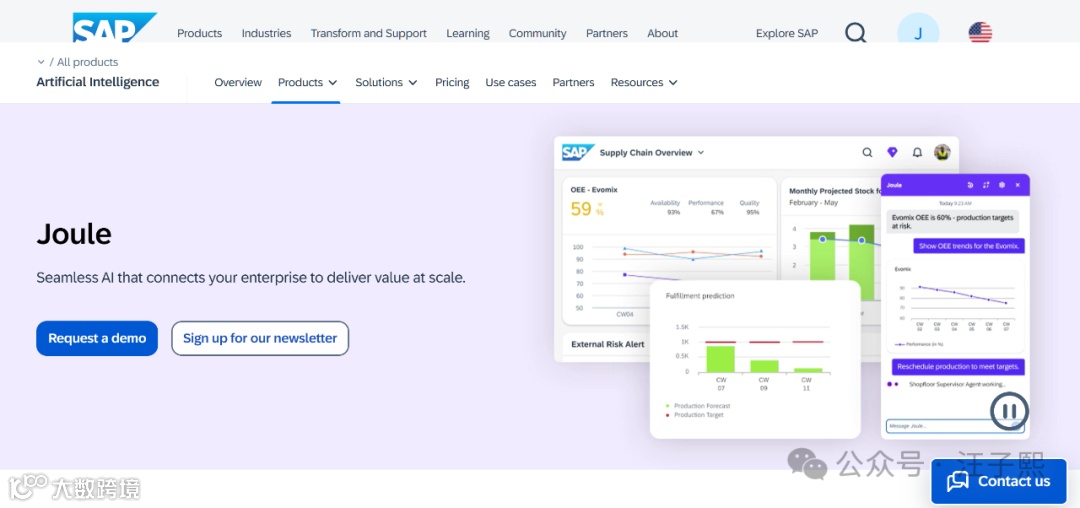The image size is (1080, 508).
Task: Open the Learning menu
Action: 468,33
